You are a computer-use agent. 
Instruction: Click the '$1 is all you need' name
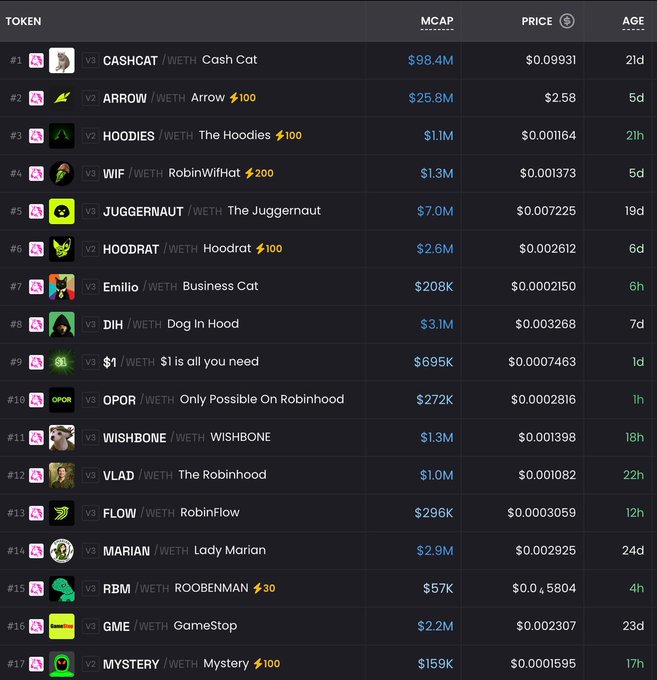[x=209, y=362]
